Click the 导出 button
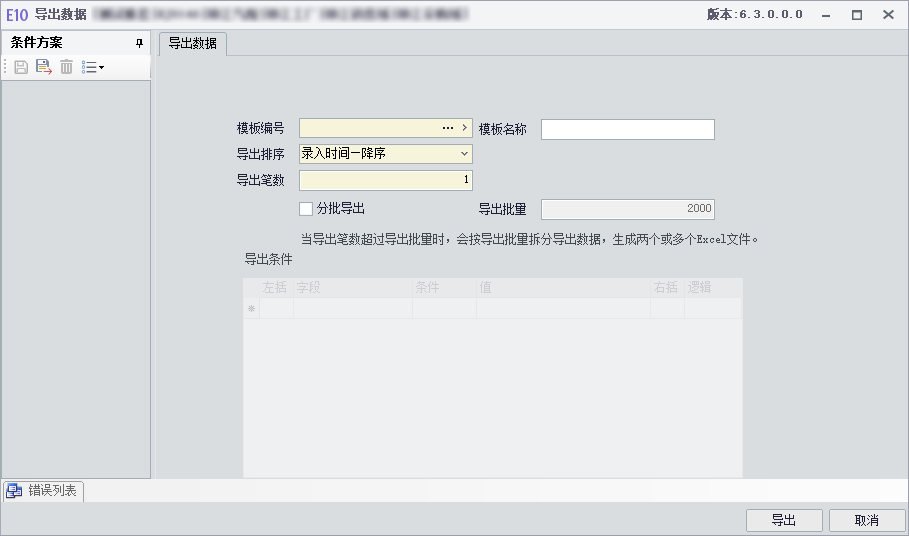The height and width of the screenshot is (536, 909). 784,520
